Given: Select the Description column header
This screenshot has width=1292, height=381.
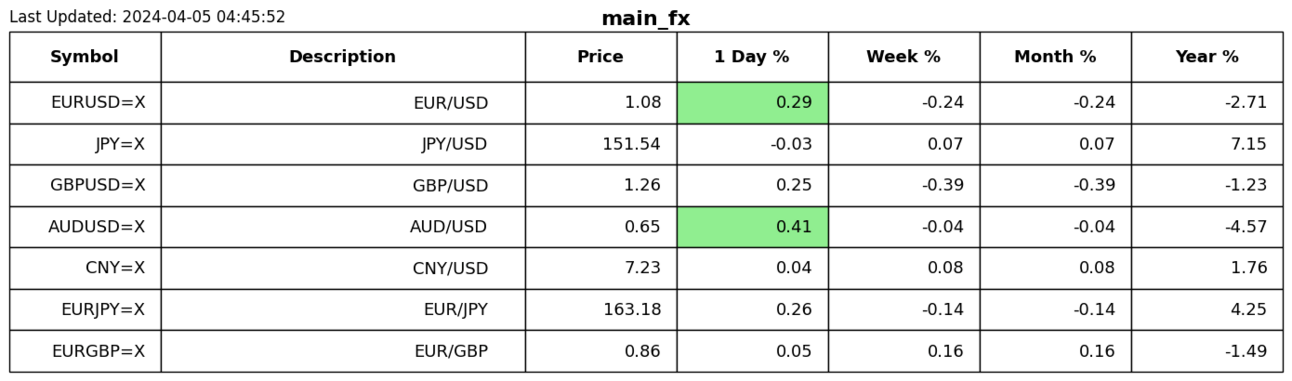Looking at the screenshot, I should [343, 57].
